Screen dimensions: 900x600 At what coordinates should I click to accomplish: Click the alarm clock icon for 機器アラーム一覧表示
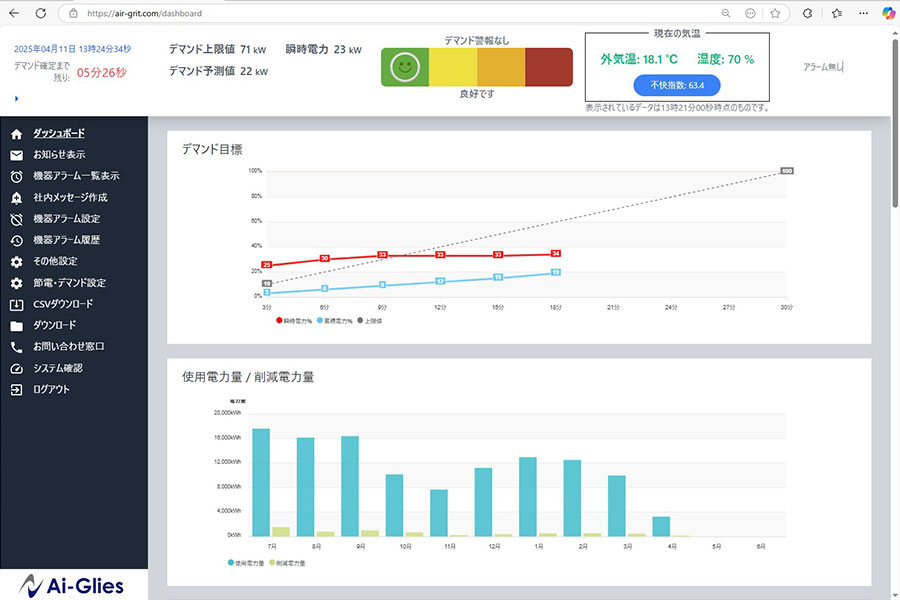16,176
